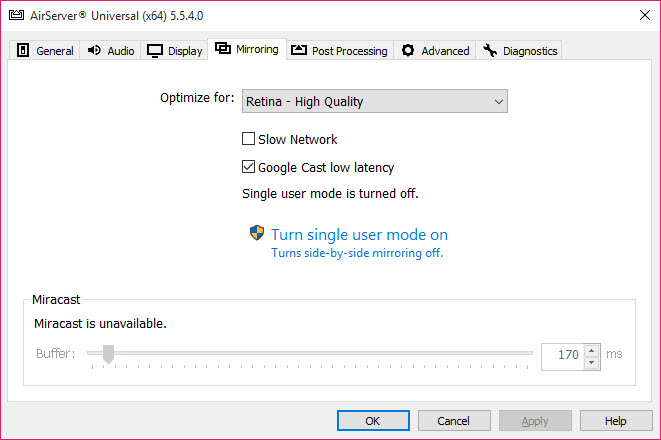Image resolution: width=661 pixels, height=440 pixels.
Task: Click the 'Optimize for:' label
Action: [197, 98]
